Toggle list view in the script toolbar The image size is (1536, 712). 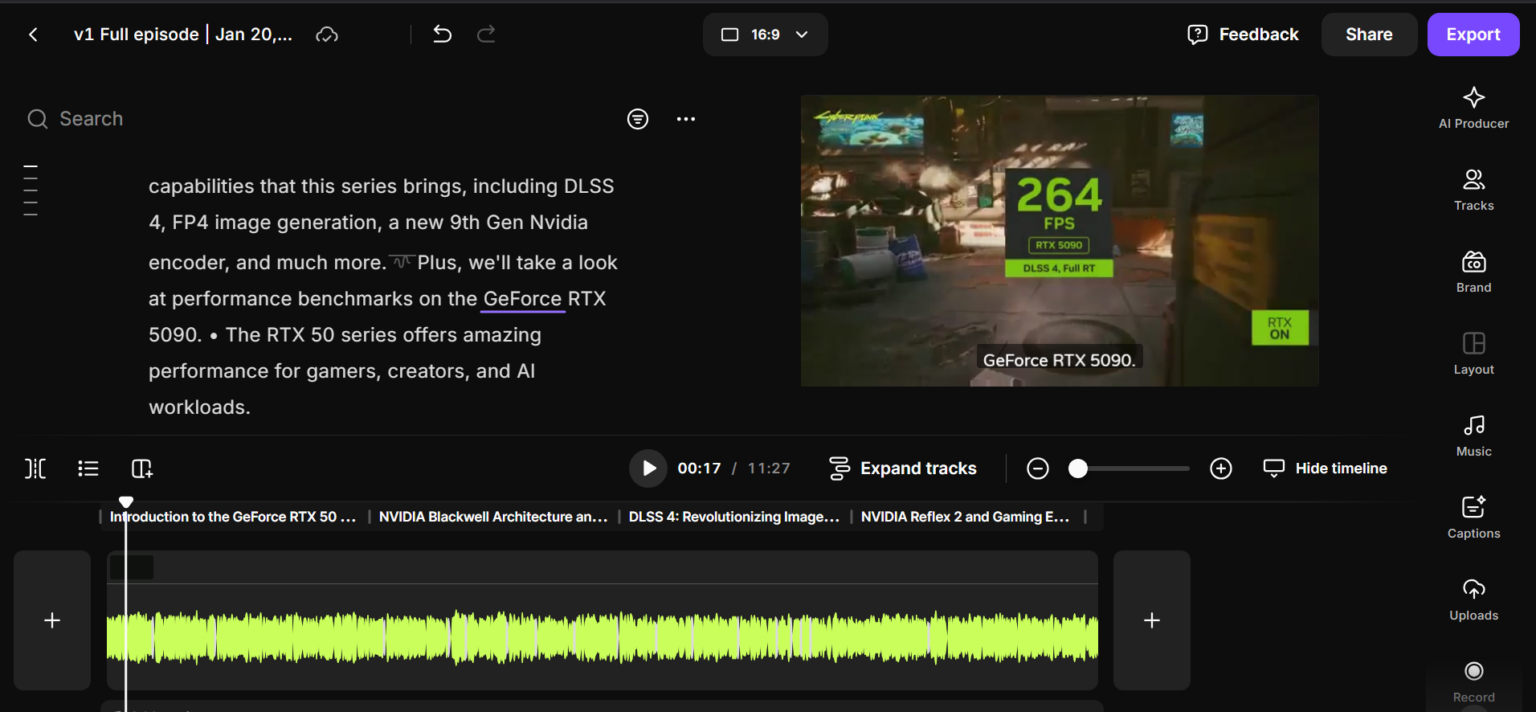pos(88,468)
